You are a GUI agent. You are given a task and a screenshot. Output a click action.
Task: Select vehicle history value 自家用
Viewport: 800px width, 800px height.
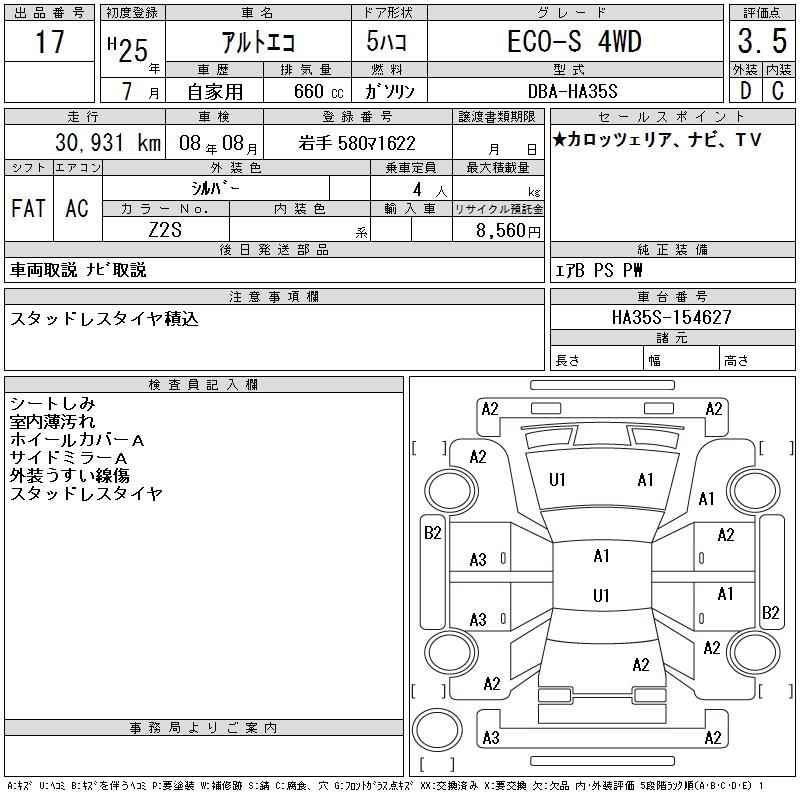[215, 92]
